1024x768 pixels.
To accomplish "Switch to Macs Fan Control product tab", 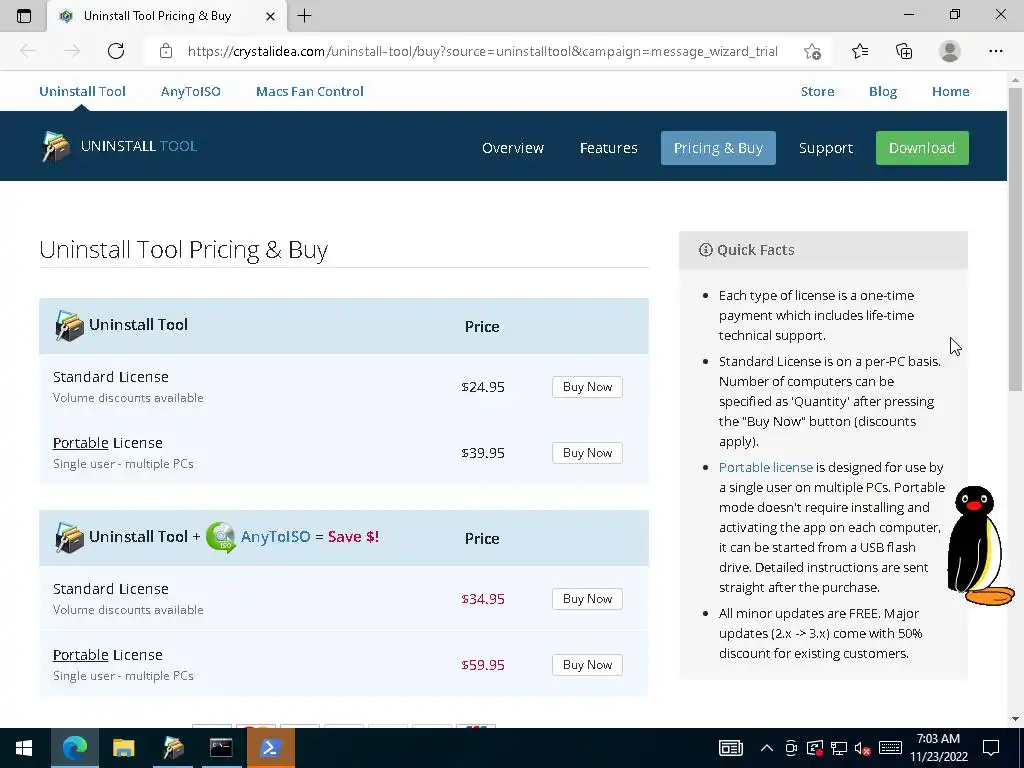I will 310,91.
